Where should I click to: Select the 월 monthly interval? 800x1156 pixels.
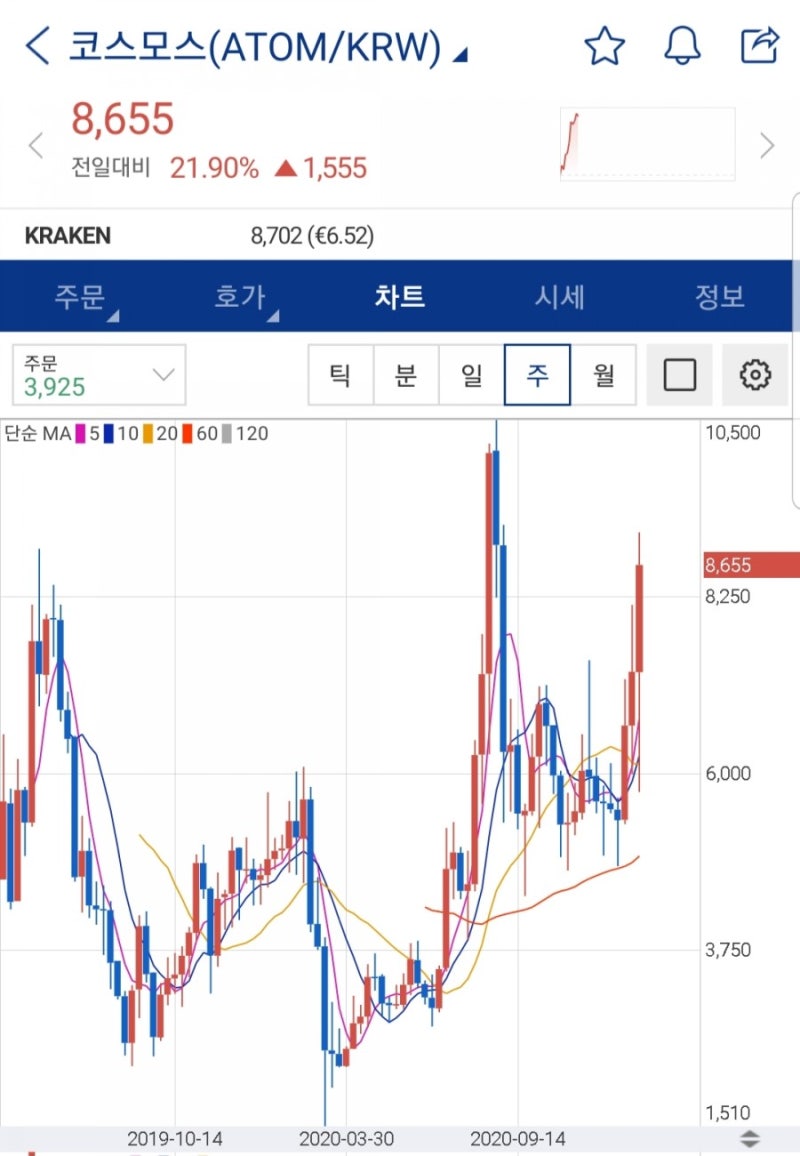coord(604,375)
